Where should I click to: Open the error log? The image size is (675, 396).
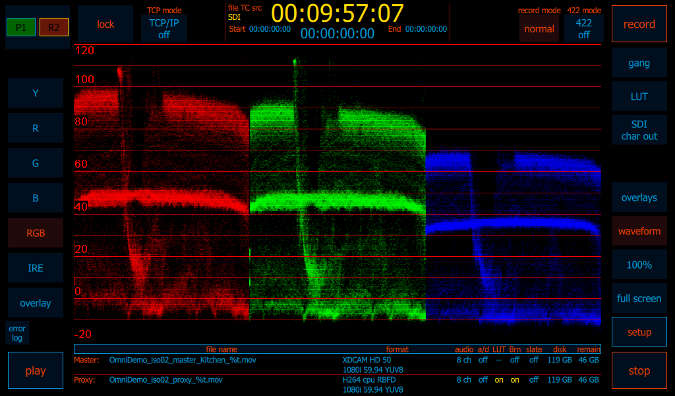point(17,333)
